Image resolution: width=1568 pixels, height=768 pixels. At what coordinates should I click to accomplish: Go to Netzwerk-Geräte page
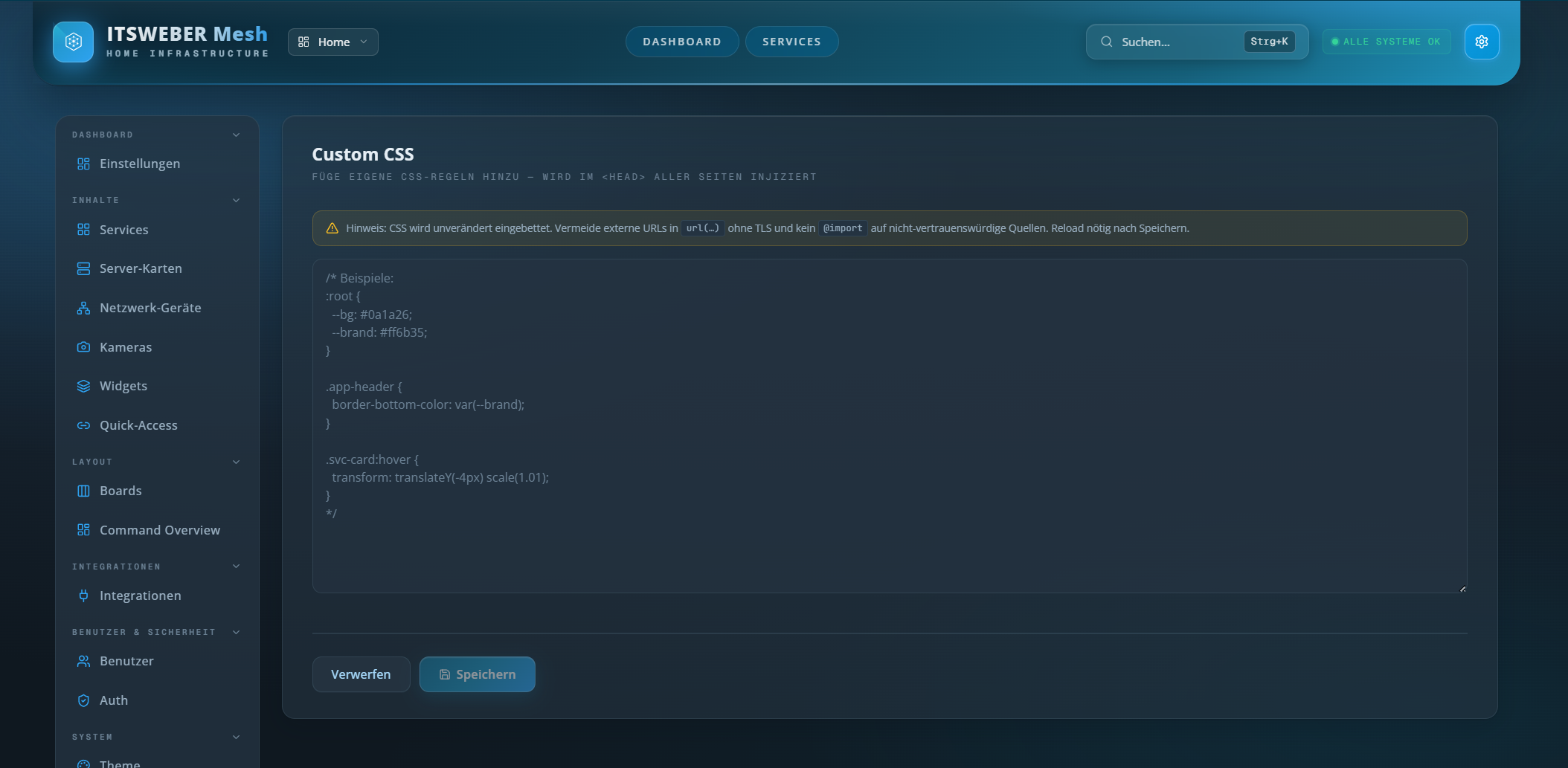click(x=157, y=308)
